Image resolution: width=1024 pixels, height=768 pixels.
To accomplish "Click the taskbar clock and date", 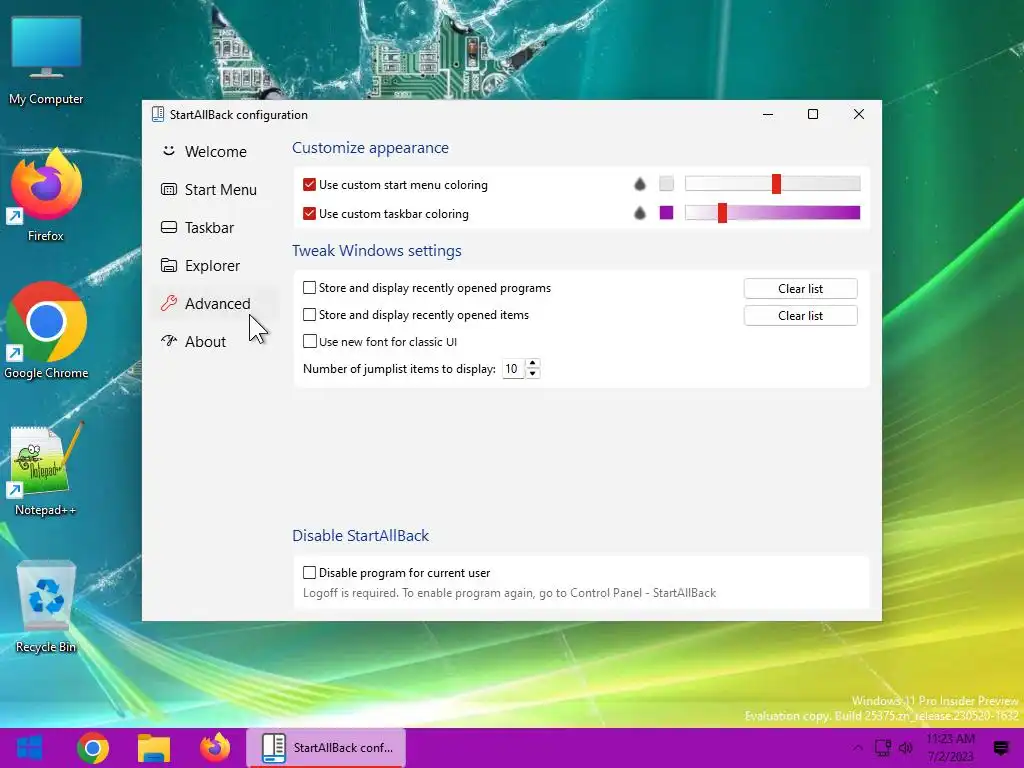I will pos(950,748).
